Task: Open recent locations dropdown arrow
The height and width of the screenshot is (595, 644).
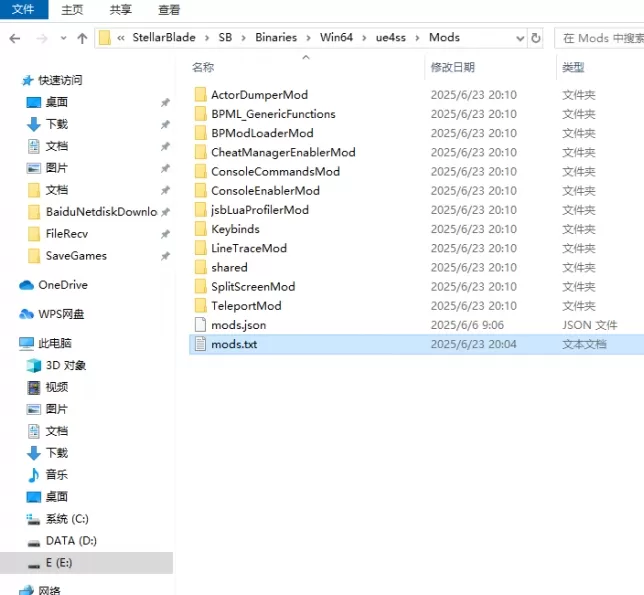Action: coord(62,38)
